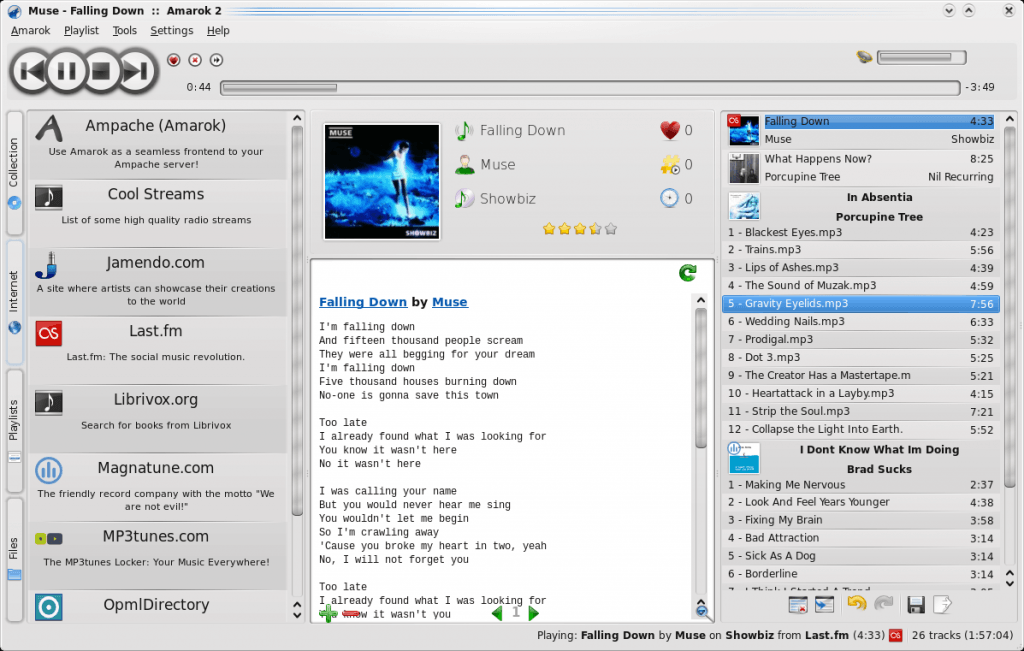1024x651 pixels.
Task: Open the Last.fm service entry
Action: [x=160, y=340]
